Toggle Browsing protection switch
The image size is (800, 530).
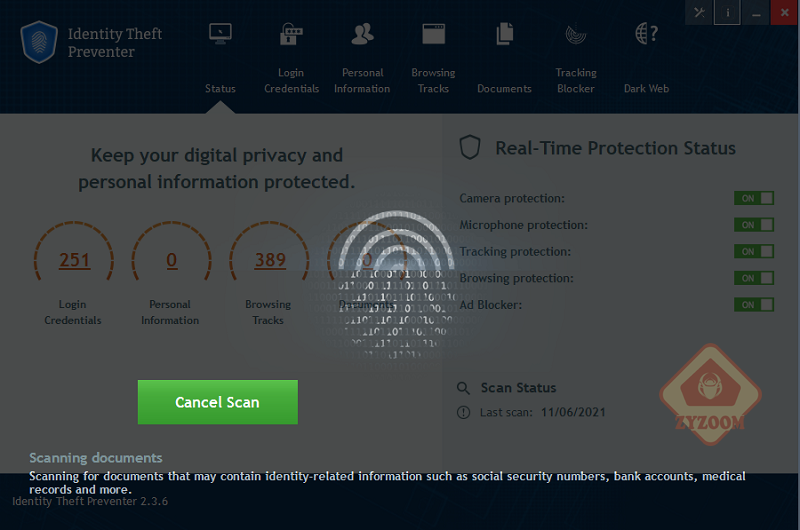pyautogui.click(x=754, y=278)
